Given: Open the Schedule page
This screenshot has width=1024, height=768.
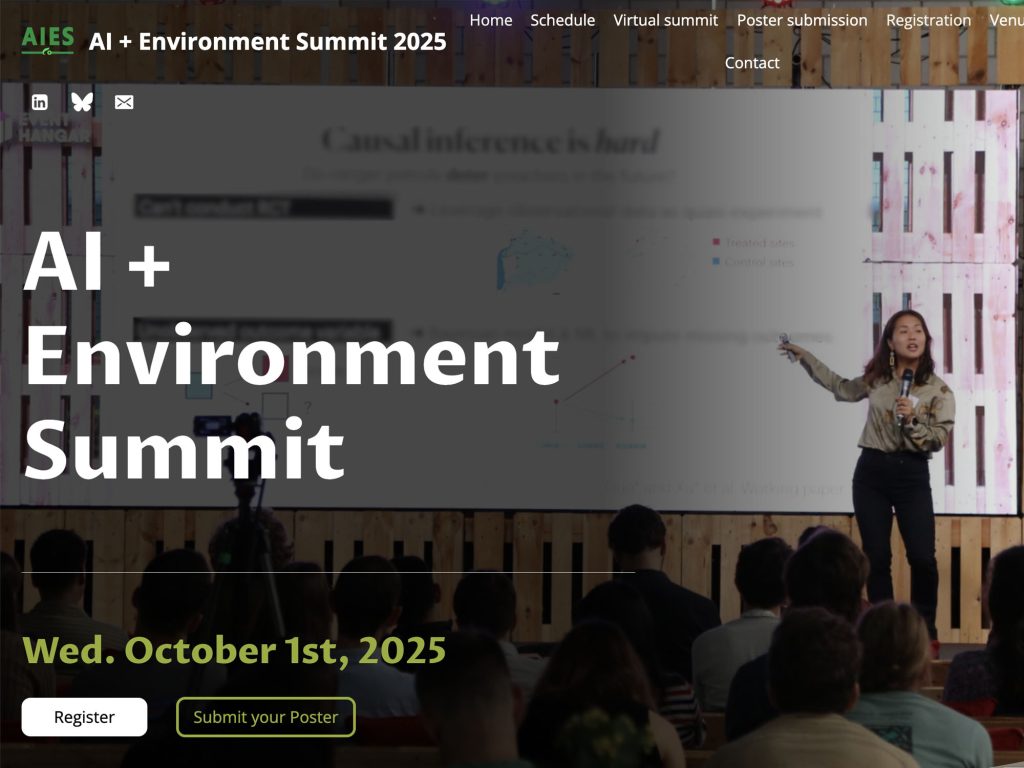Looking at the screenshot, I should click(563, 20).
